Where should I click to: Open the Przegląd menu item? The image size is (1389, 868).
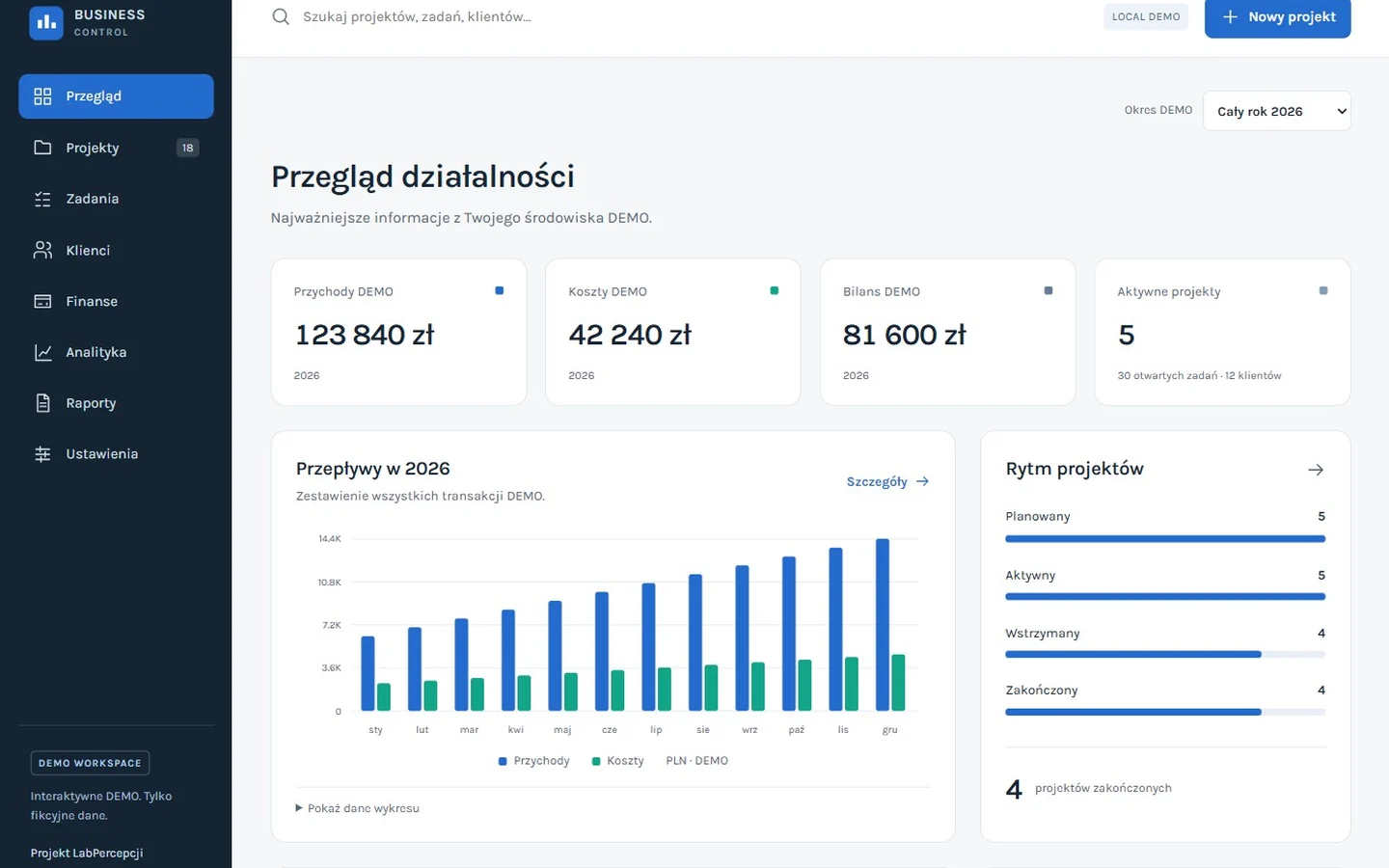(x=116, y=96)
